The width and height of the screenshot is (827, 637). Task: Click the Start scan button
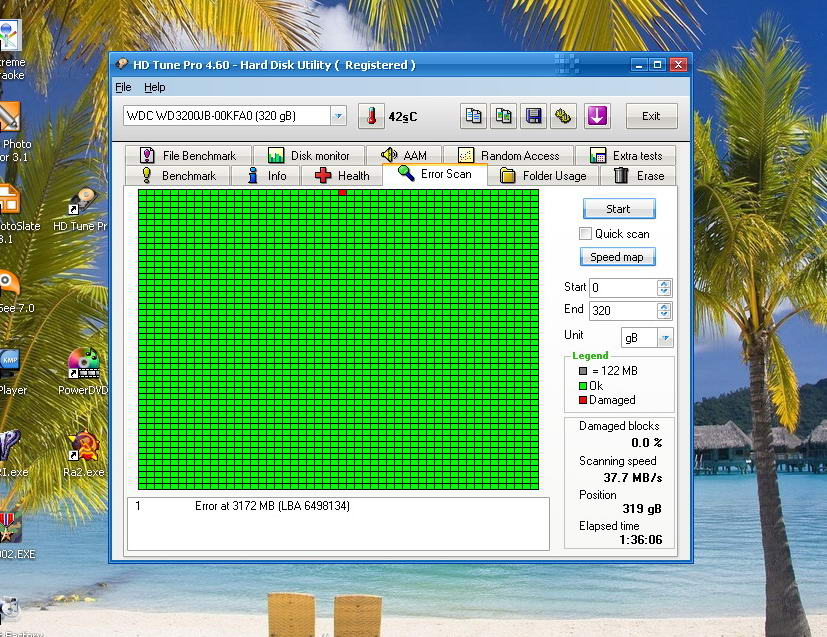pyautogui.click(x=619, y=209)
